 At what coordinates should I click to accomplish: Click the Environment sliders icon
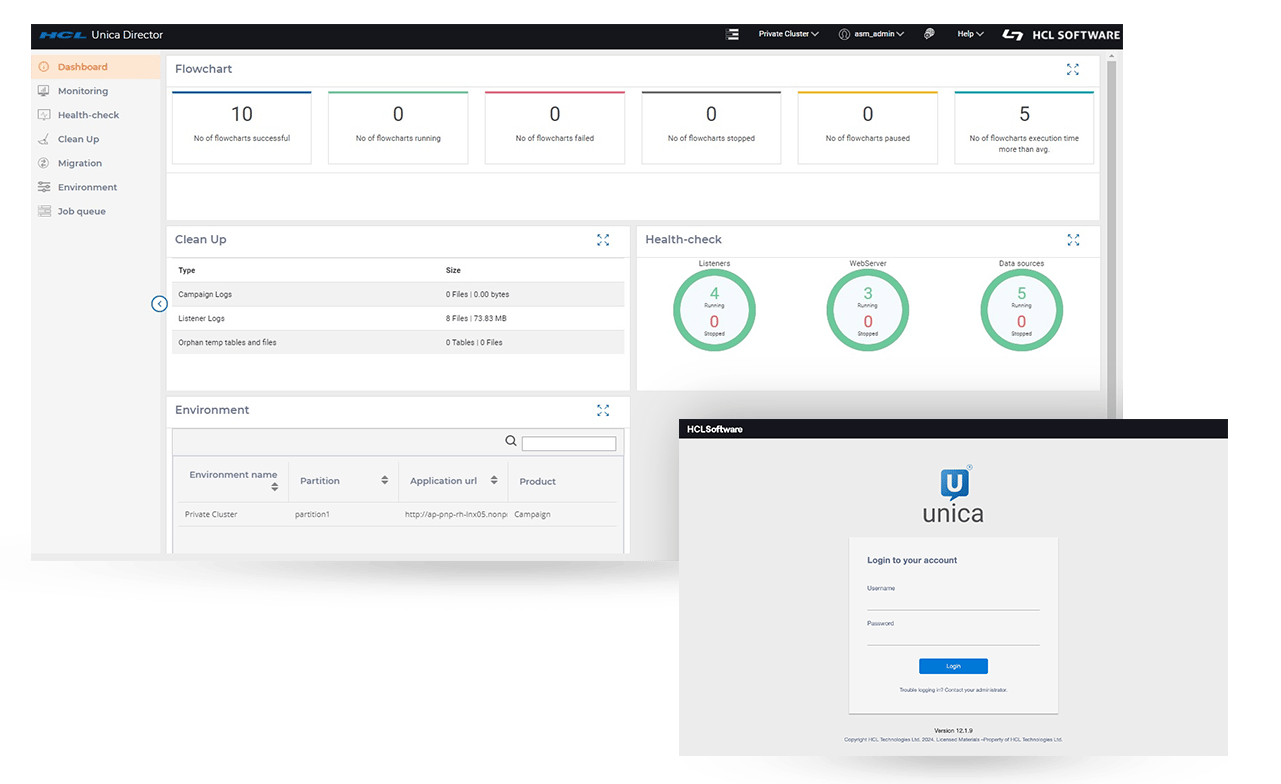(43, 187)
